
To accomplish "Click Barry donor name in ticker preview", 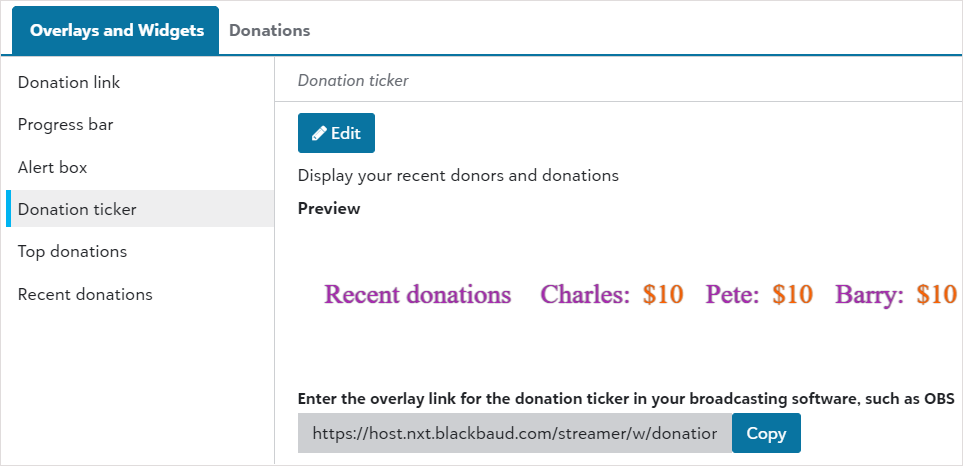I will coord(869,295).
